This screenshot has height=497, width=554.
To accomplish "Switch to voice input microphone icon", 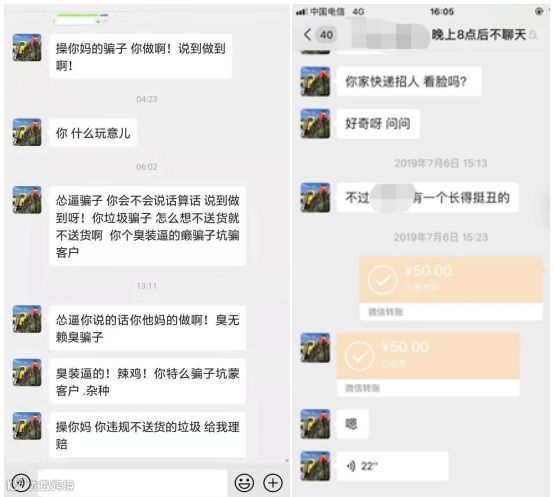I will [21, 482].
